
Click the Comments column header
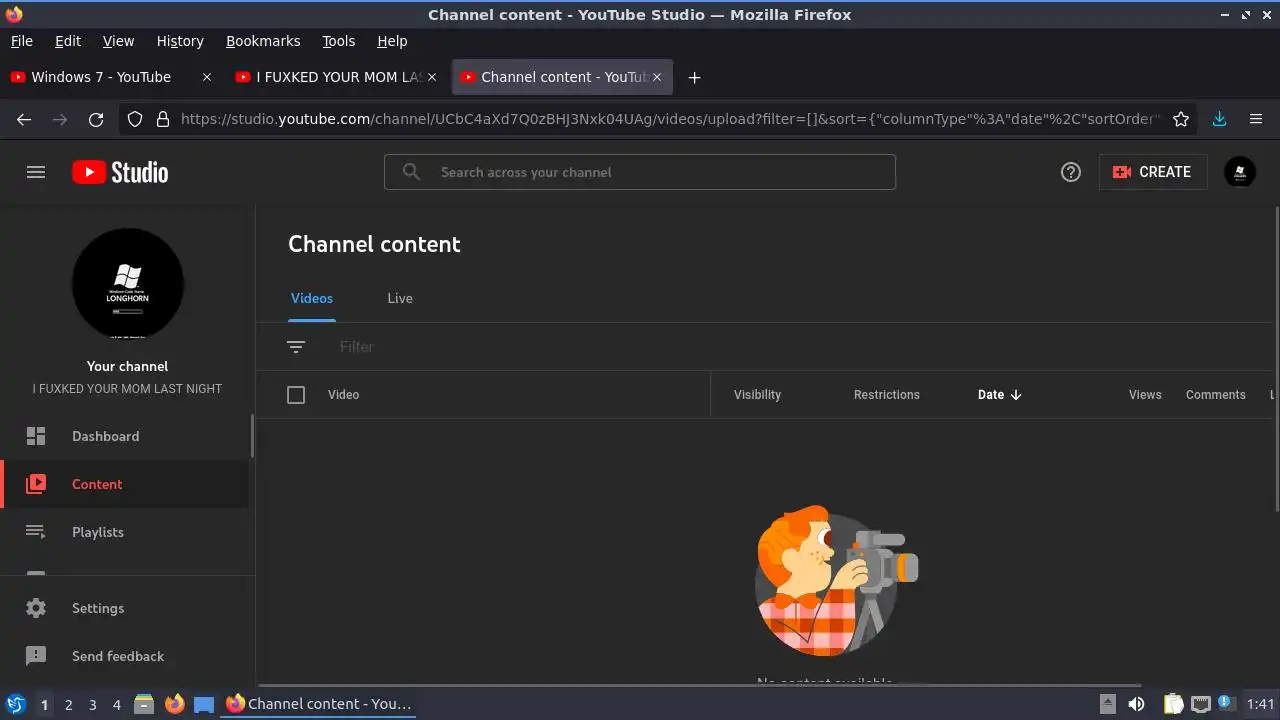point(1216,395)
